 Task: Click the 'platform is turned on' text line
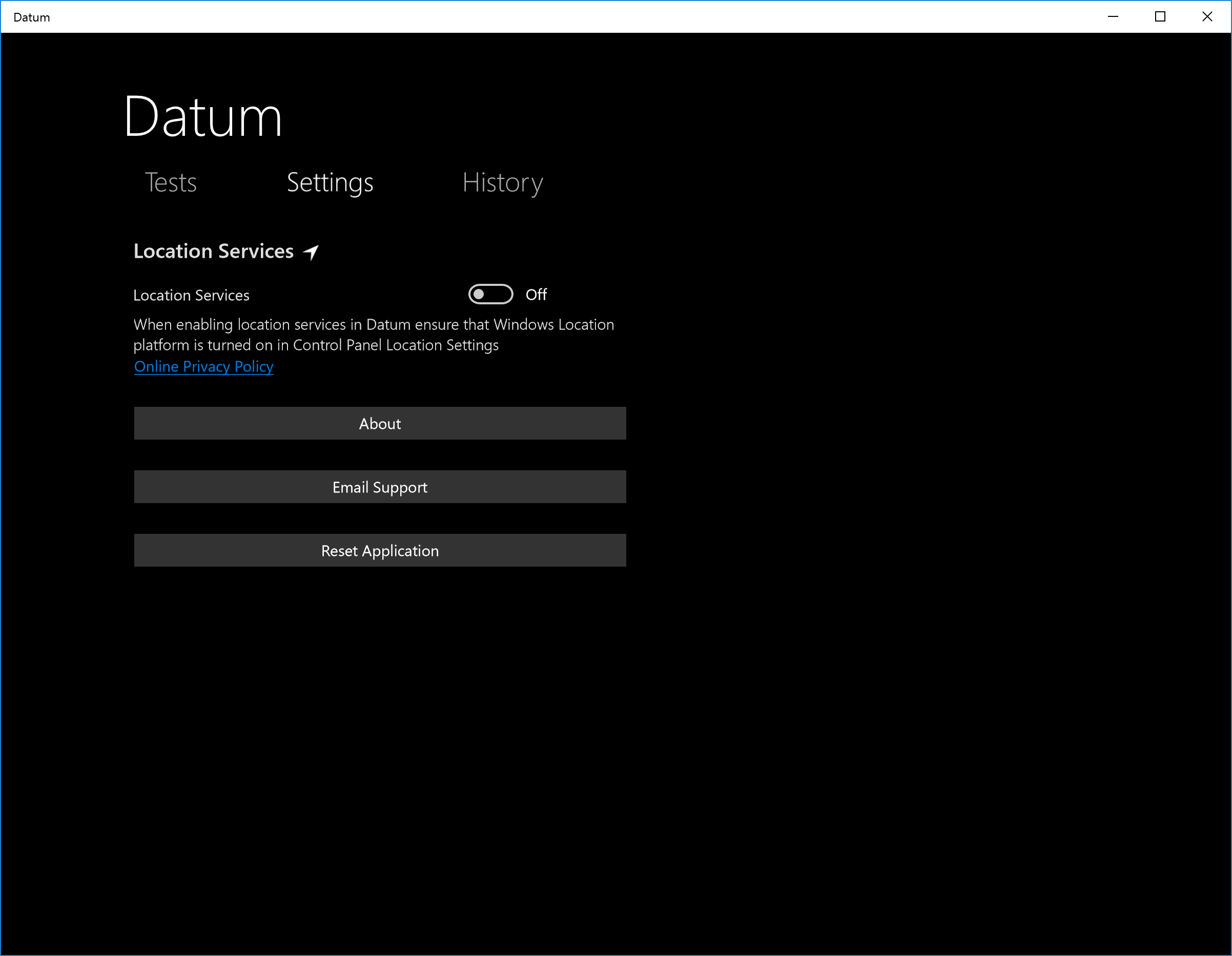tap(316, 345)
